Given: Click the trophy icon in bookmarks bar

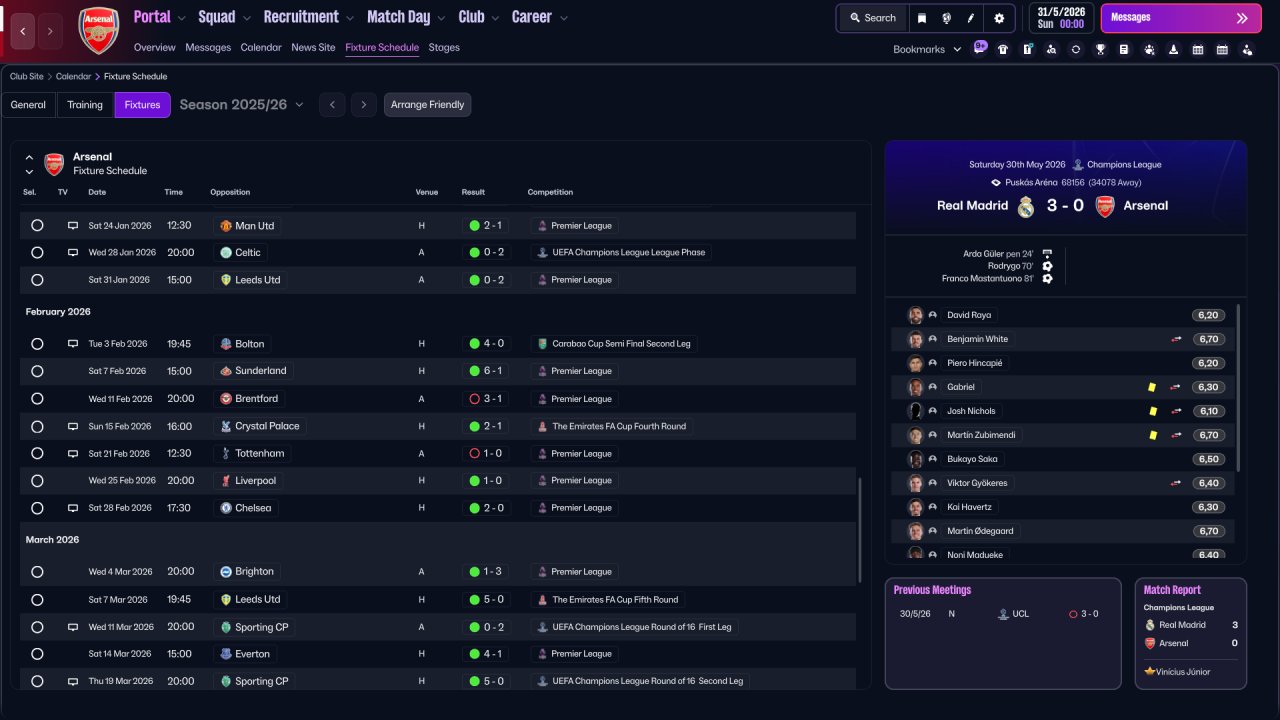Looking at the screenshot, I should [1100, 49].
